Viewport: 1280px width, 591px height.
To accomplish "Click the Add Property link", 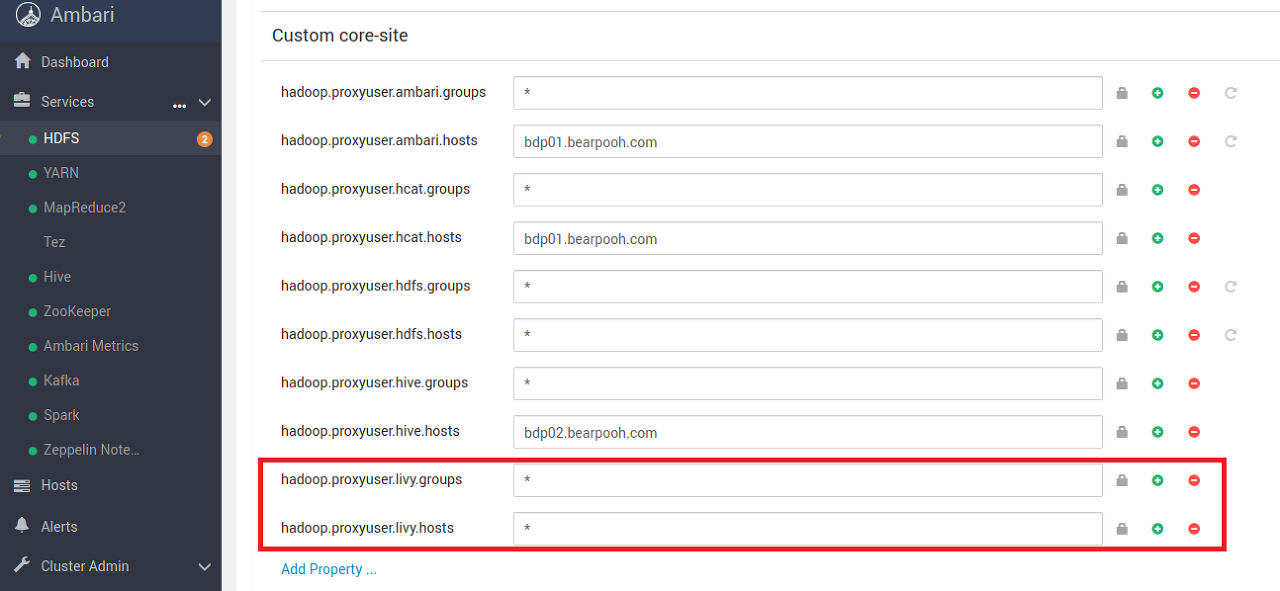I will click(x=329, y=569).
